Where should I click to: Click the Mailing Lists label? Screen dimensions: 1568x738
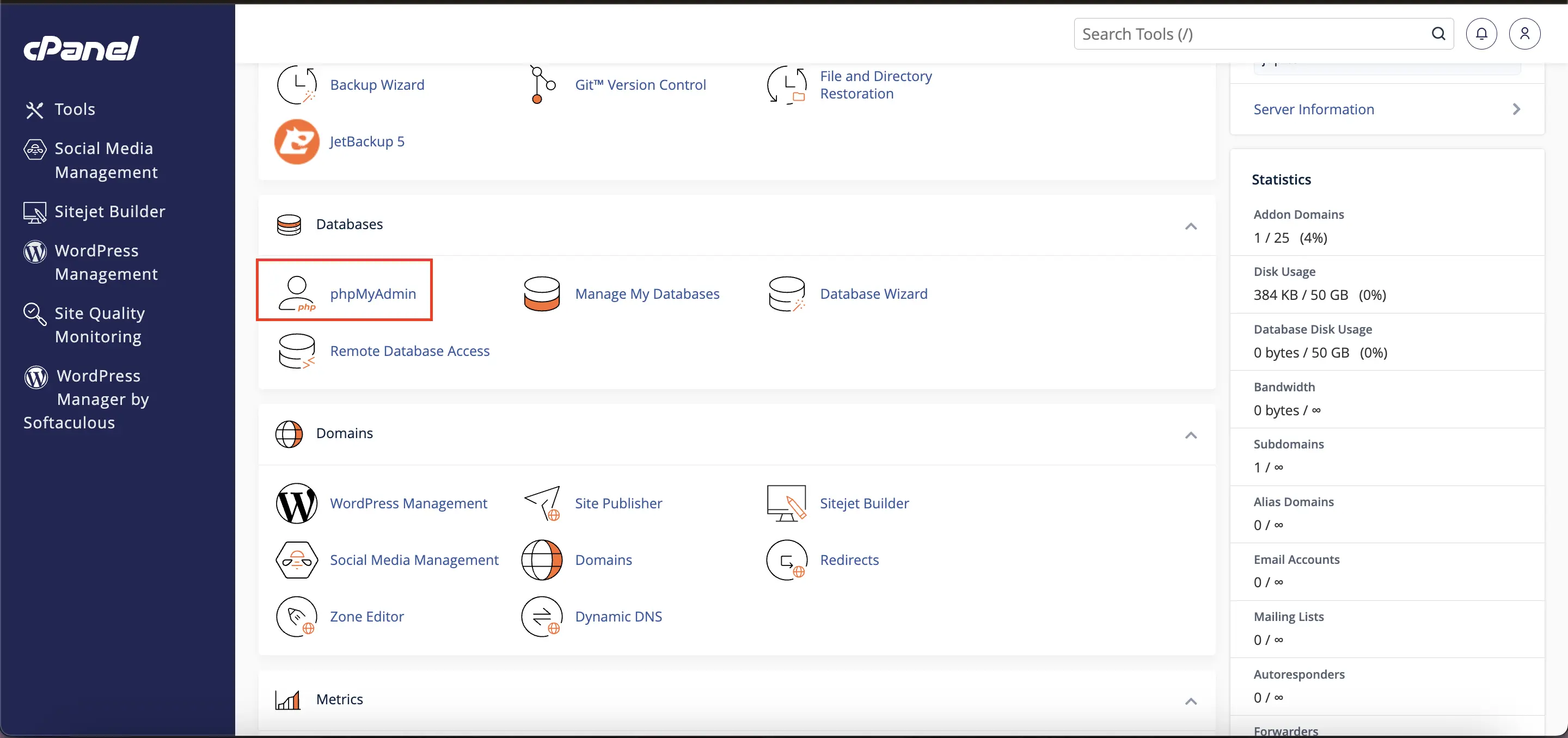coord(1289,617)
